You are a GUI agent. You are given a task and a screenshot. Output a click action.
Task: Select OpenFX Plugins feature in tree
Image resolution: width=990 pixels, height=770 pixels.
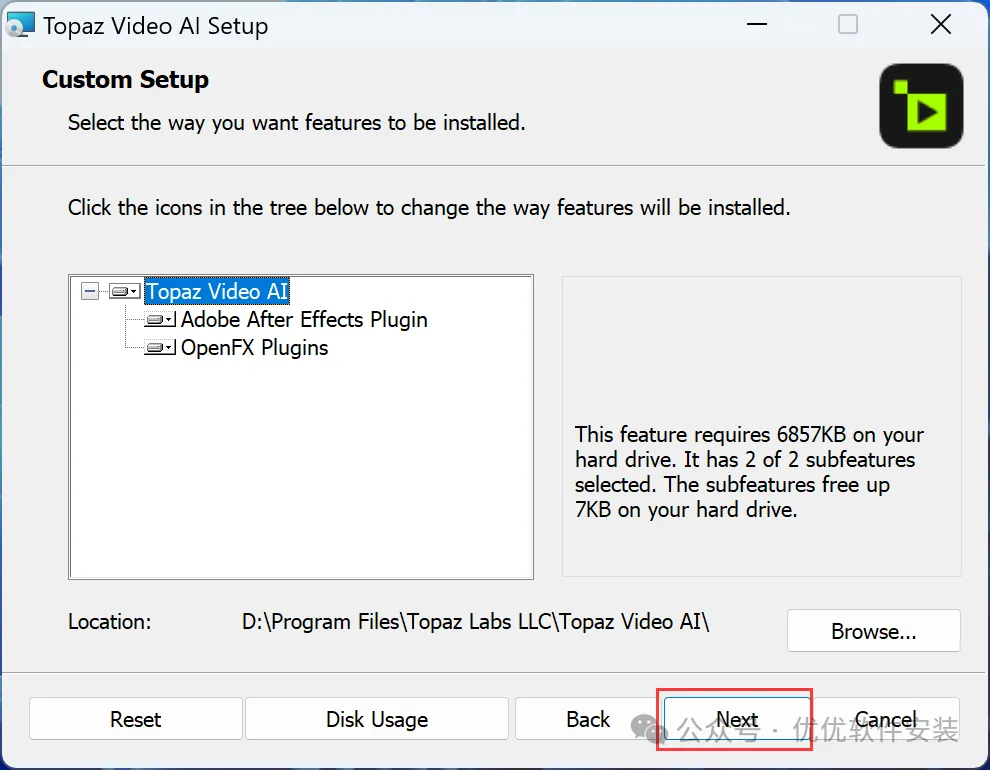tap(254, 348)
